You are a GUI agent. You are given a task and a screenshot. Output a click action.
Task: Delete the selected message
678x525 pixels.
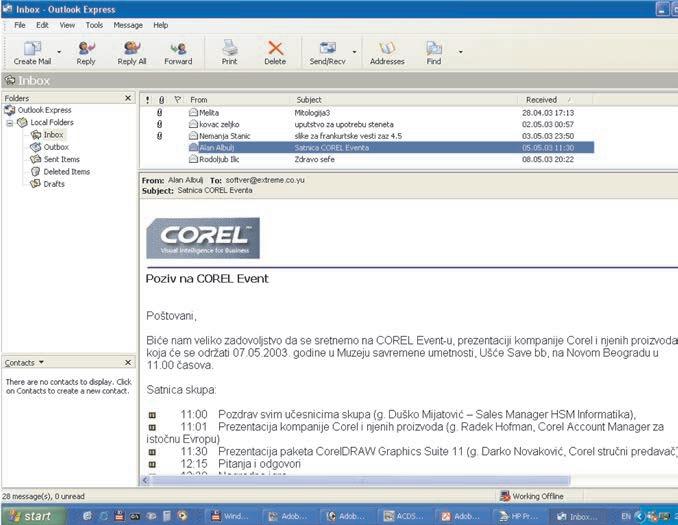pyautogui.click(x=275, y=52)
